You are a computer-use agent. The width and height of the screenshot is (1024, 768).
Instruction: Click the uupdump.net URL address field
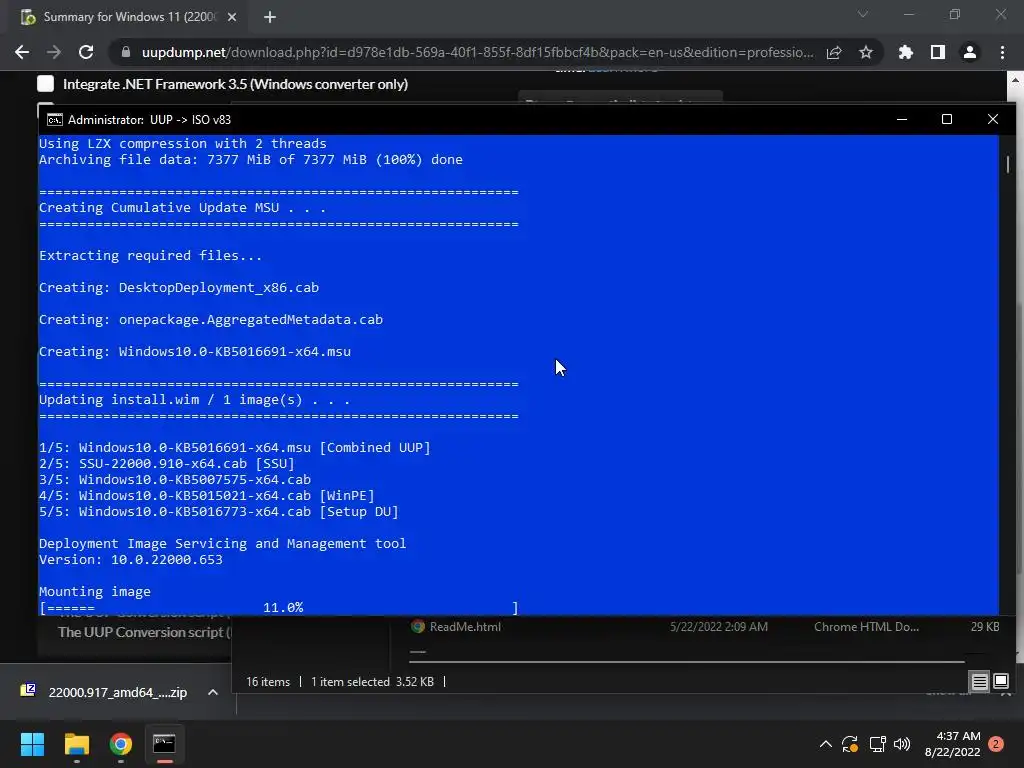point(477,52)
